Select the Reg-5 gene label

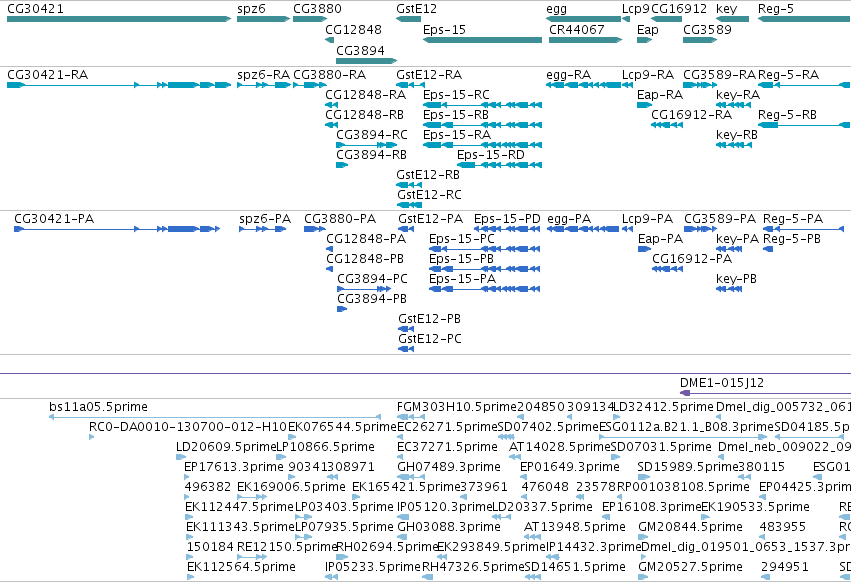tap(776, 9)
